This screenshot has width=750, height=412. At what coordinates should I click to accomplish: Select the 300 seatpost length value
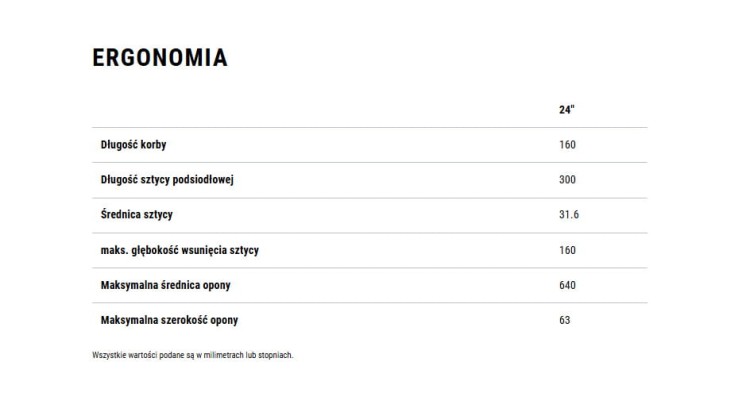point(568,180)
